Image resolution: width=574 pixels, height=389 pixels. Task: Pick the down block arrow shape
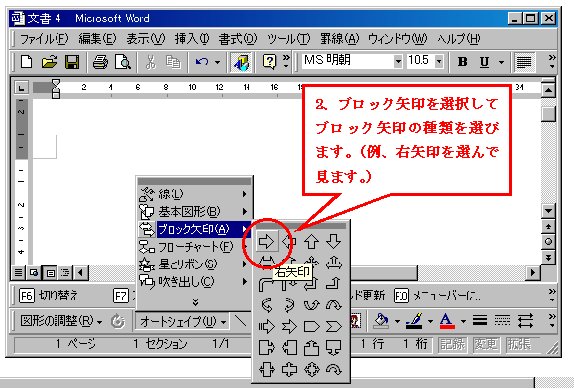click(x=333, y=242)
